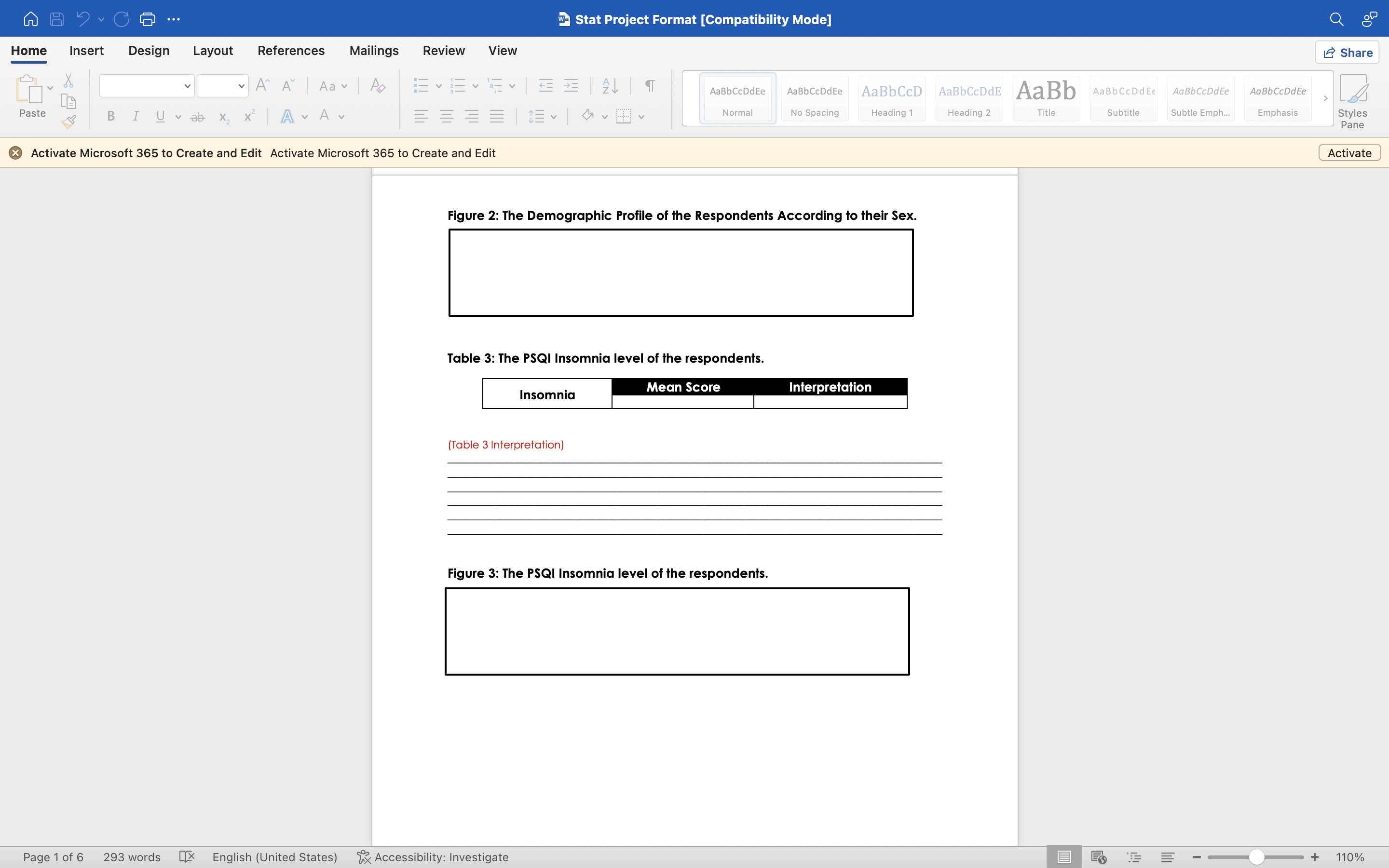Click the zoom slider handle
Image resolution: width=1389 pixels, height=868 pixels.
point(1256,857)
